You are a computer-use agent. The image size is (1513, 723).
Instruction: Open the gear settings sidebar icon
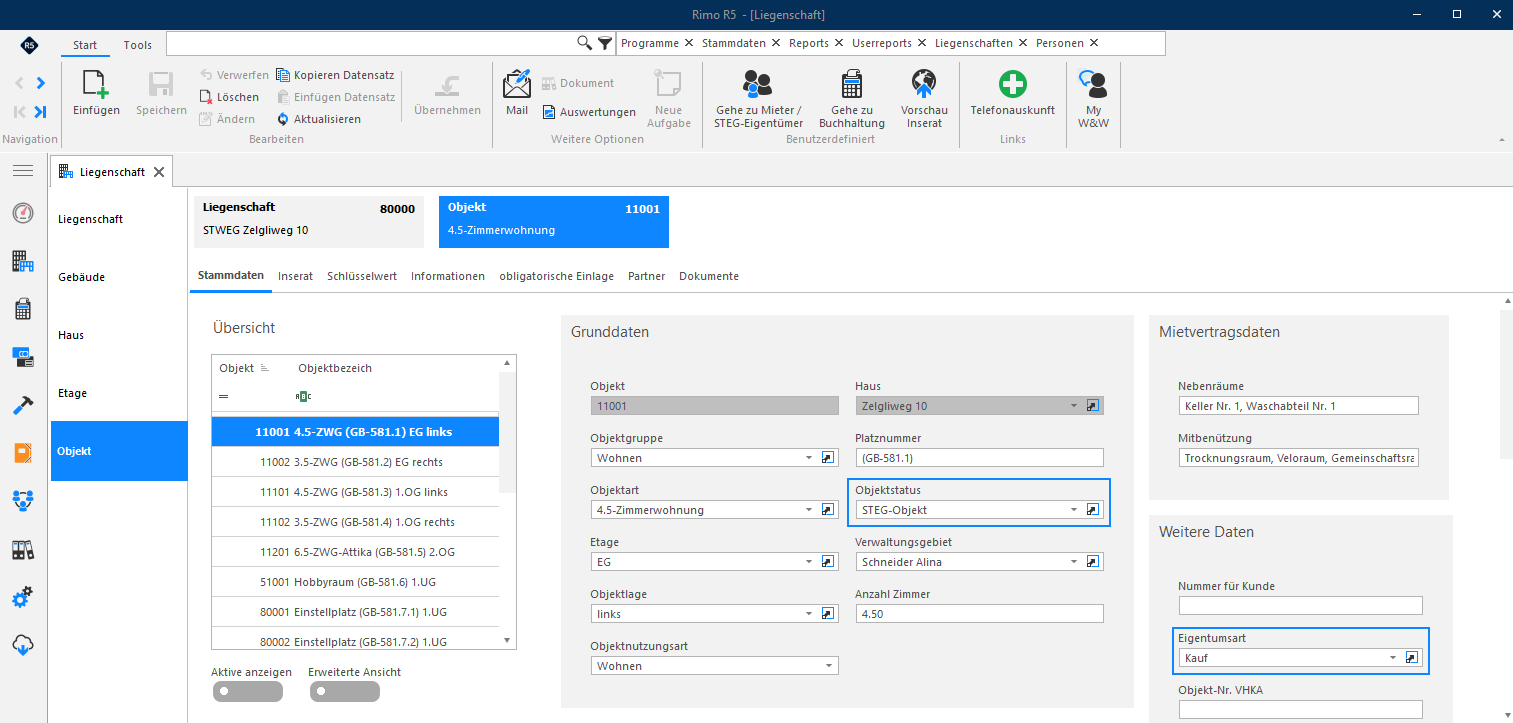(x=23, y=598)
